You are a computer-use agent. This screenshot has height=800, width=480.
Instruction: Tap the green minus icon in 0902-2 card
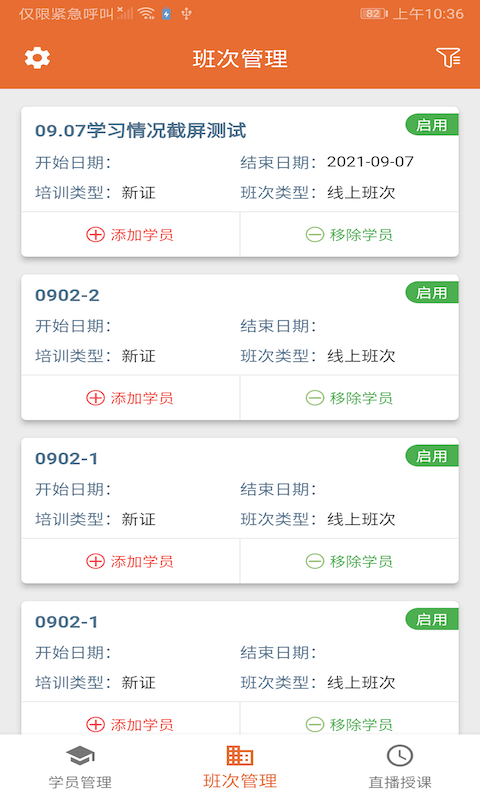[315, 398]
